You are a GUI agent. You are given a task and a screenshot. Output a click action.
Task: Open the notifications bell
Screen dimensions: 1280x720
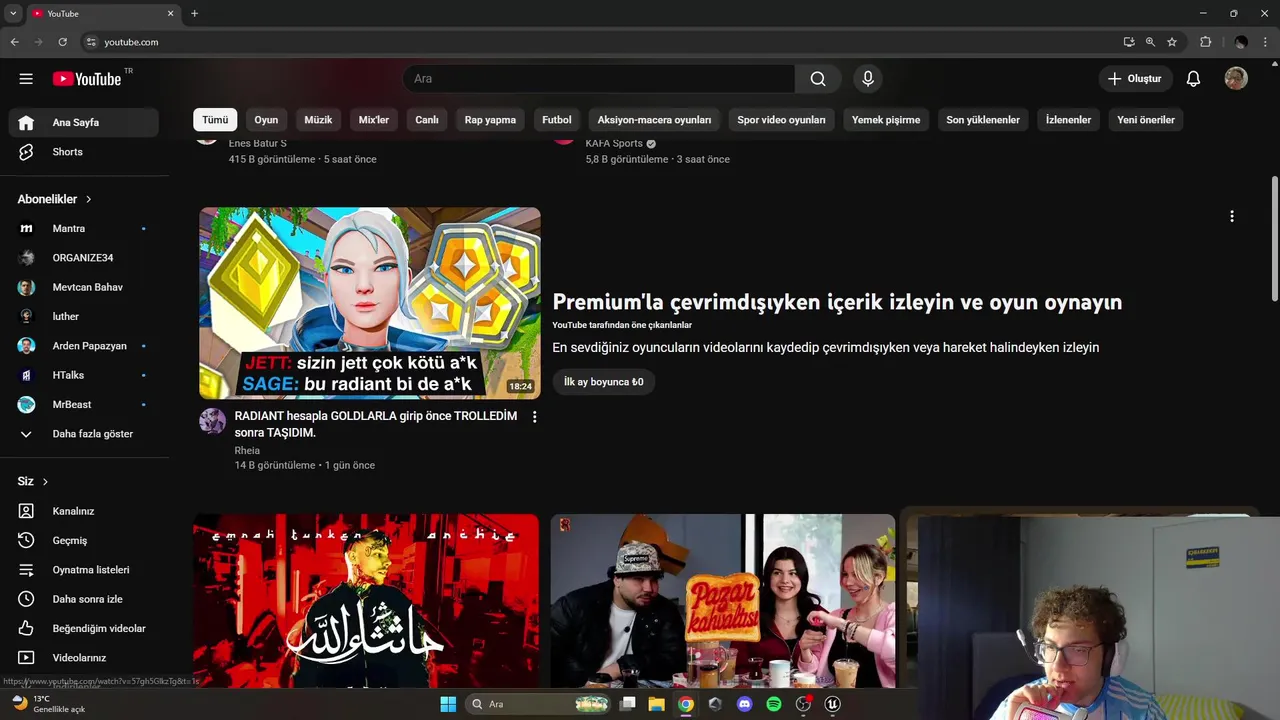pyautogui.click(x=1193, y=79)
